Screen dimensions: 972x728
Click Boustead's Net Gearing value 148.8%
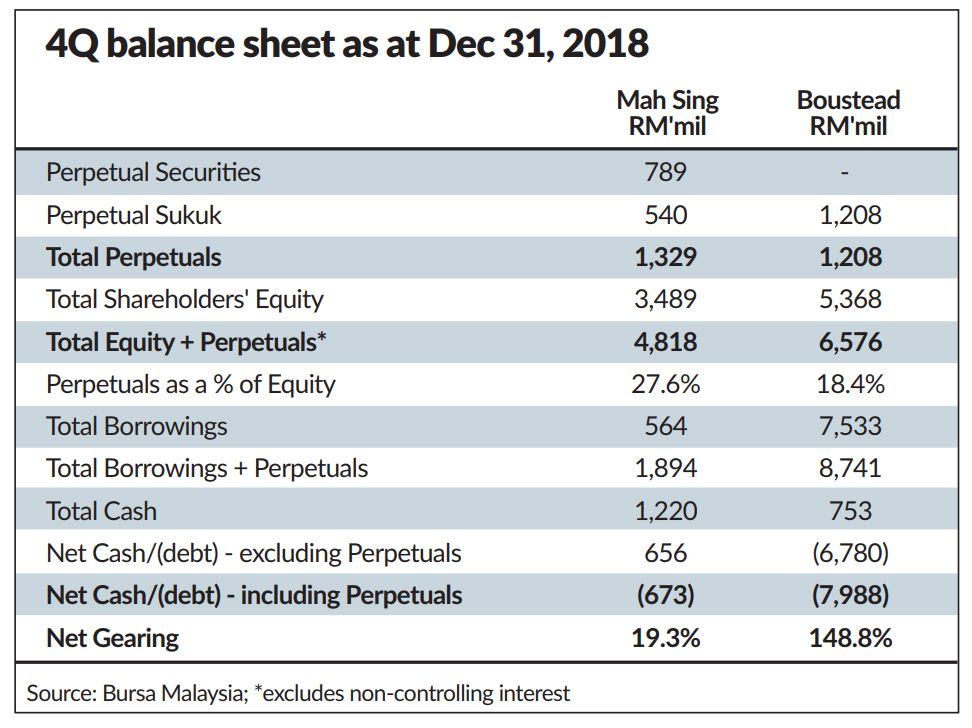(x=850, y=638)
